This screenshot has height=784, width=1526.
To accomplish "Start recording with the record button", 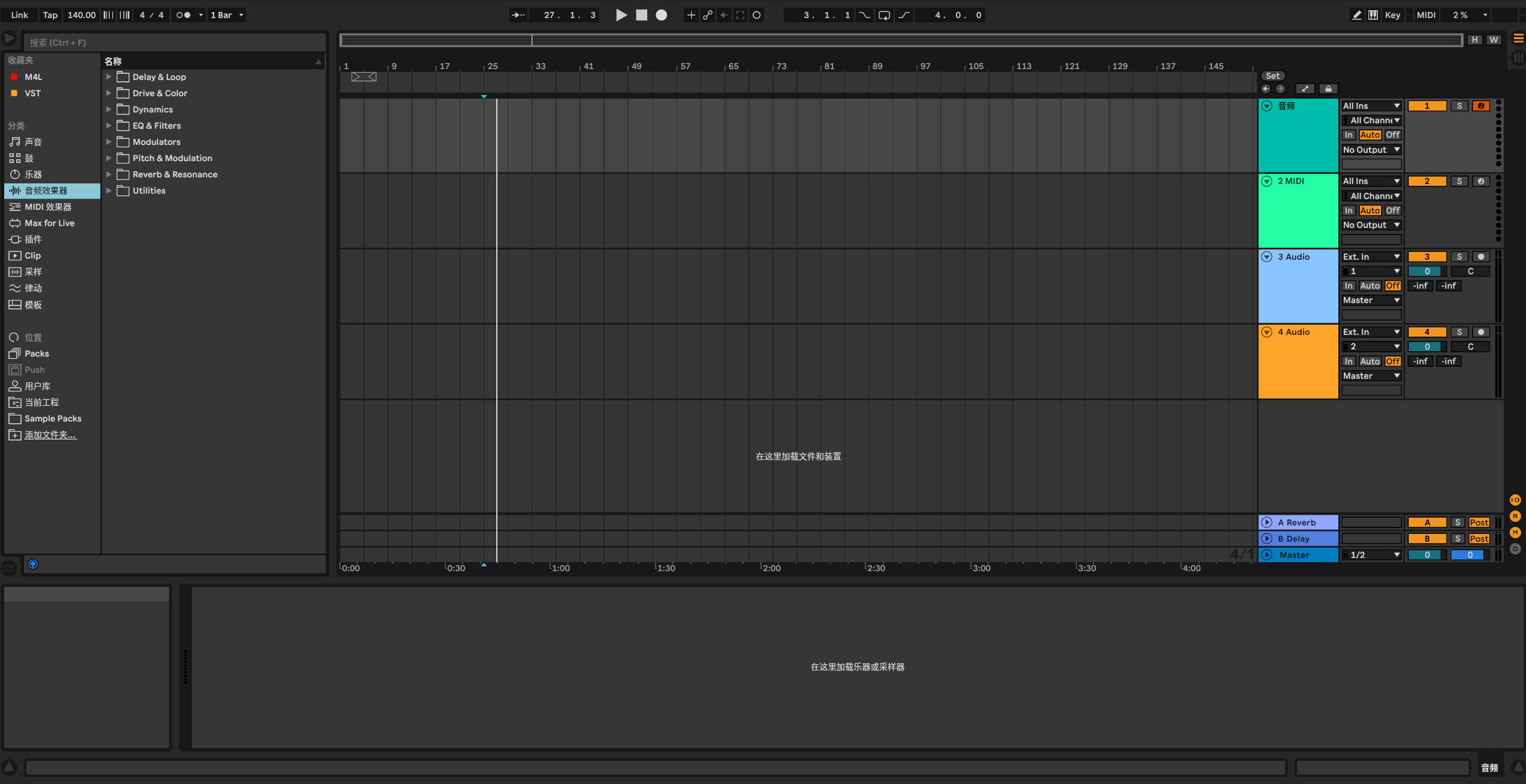I will [661, 15].
